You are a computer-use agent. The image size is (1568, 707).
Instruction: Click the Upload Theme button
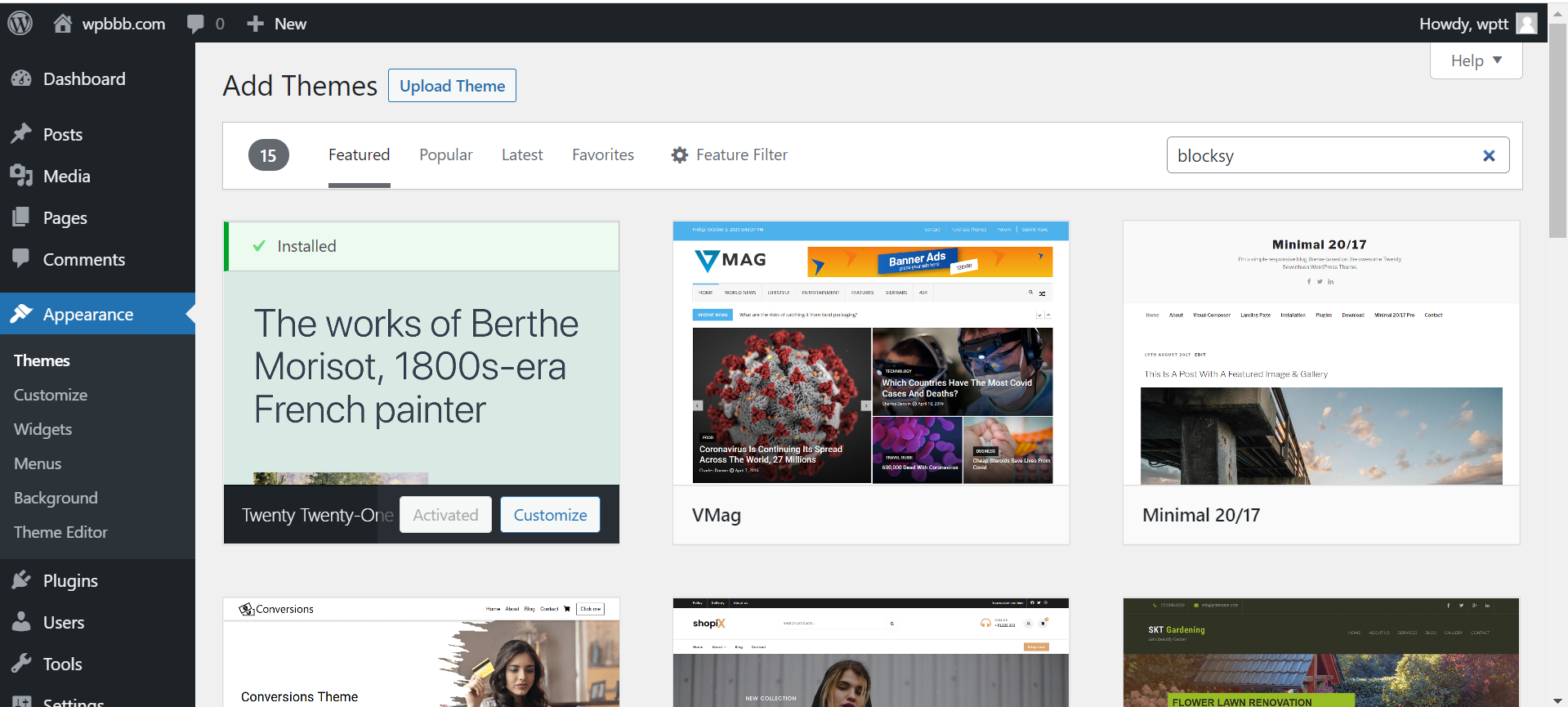point(452,86)
